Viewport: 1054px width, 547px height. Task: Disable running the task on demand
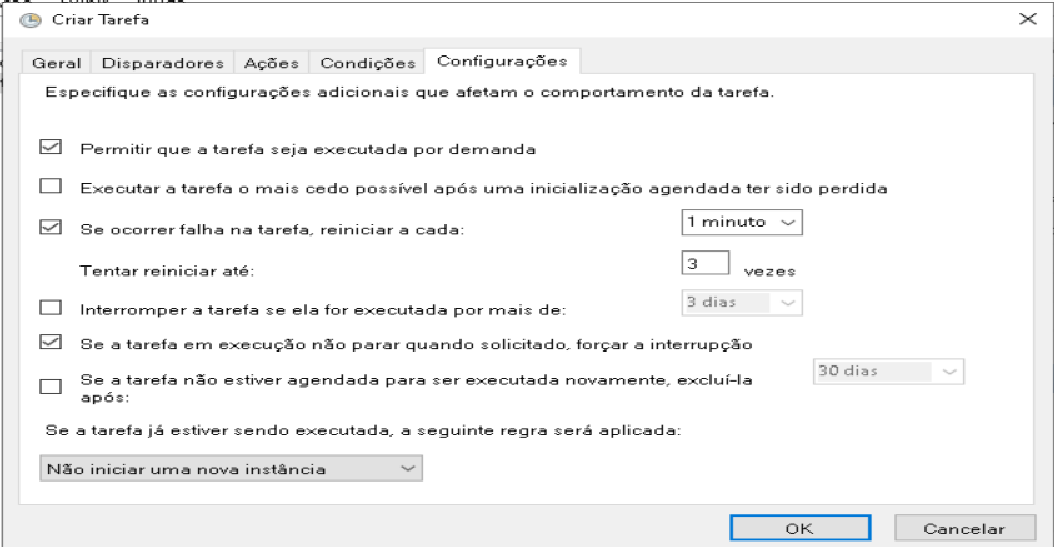coord(50,148)
